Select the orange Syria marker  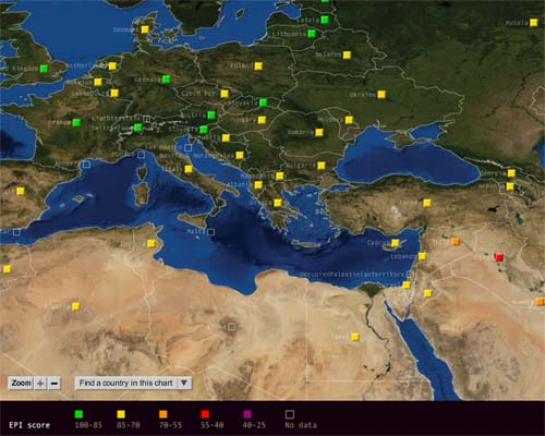tap(455, 241)
